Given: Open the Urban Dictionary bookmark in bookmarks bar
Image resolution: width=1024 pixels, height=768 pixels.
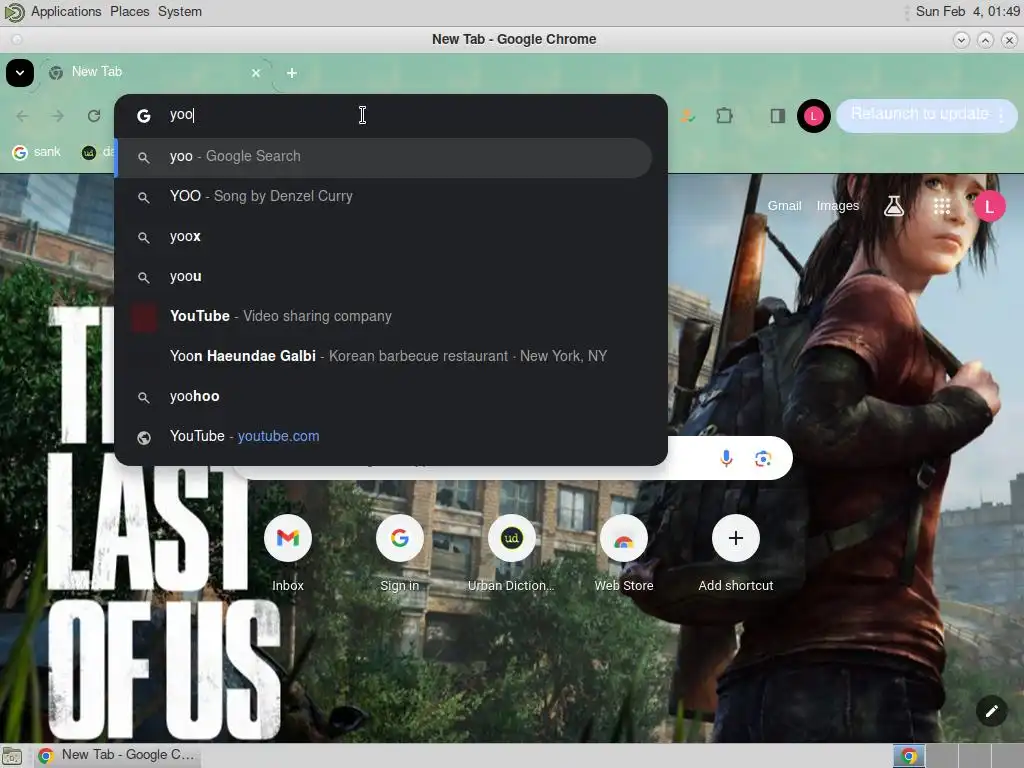Looking at the screenshot, I should click(97, 152).
